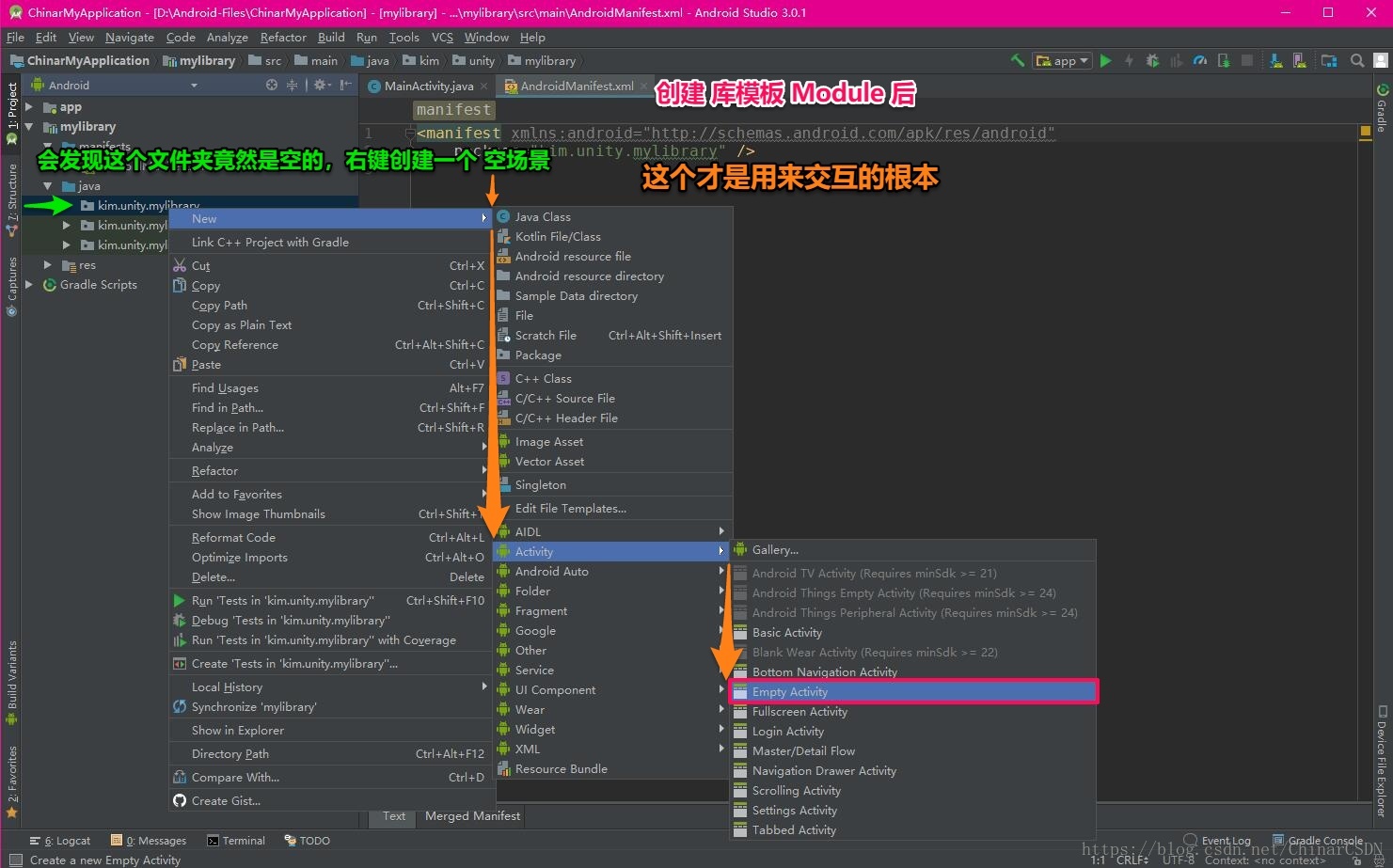The width and height of the screenshot is (1393, 868).
Task: Click Copy Path in the context menu
Action: (329, 306)
